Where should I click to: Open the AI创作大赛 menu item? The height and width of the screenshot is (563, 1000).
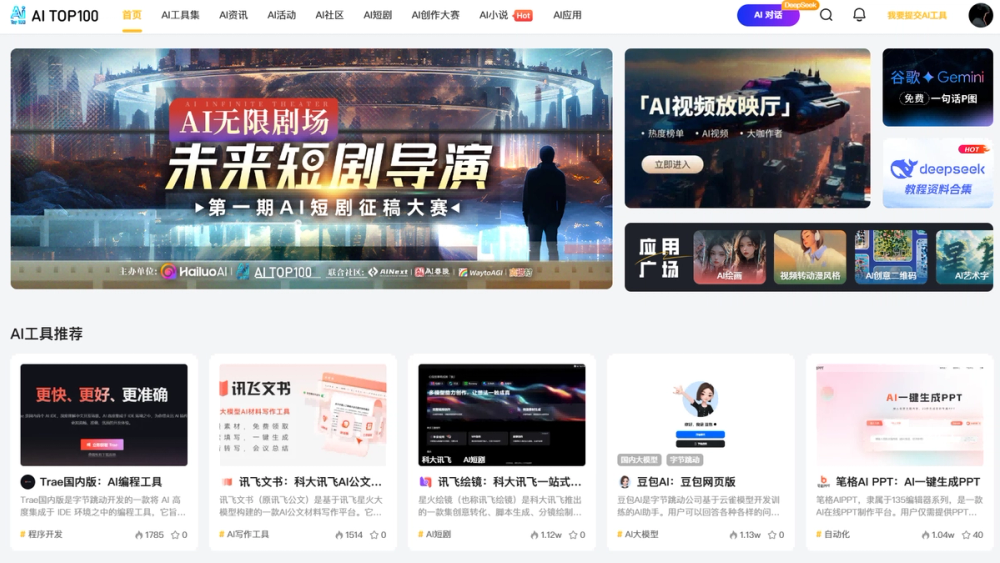[436, 15]
